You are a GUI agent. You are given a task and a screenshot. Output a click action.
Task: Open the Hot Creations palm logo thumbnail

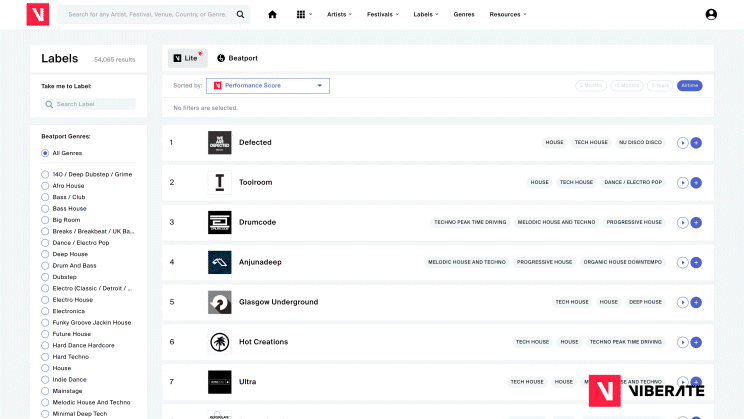[x=220, y=342]
